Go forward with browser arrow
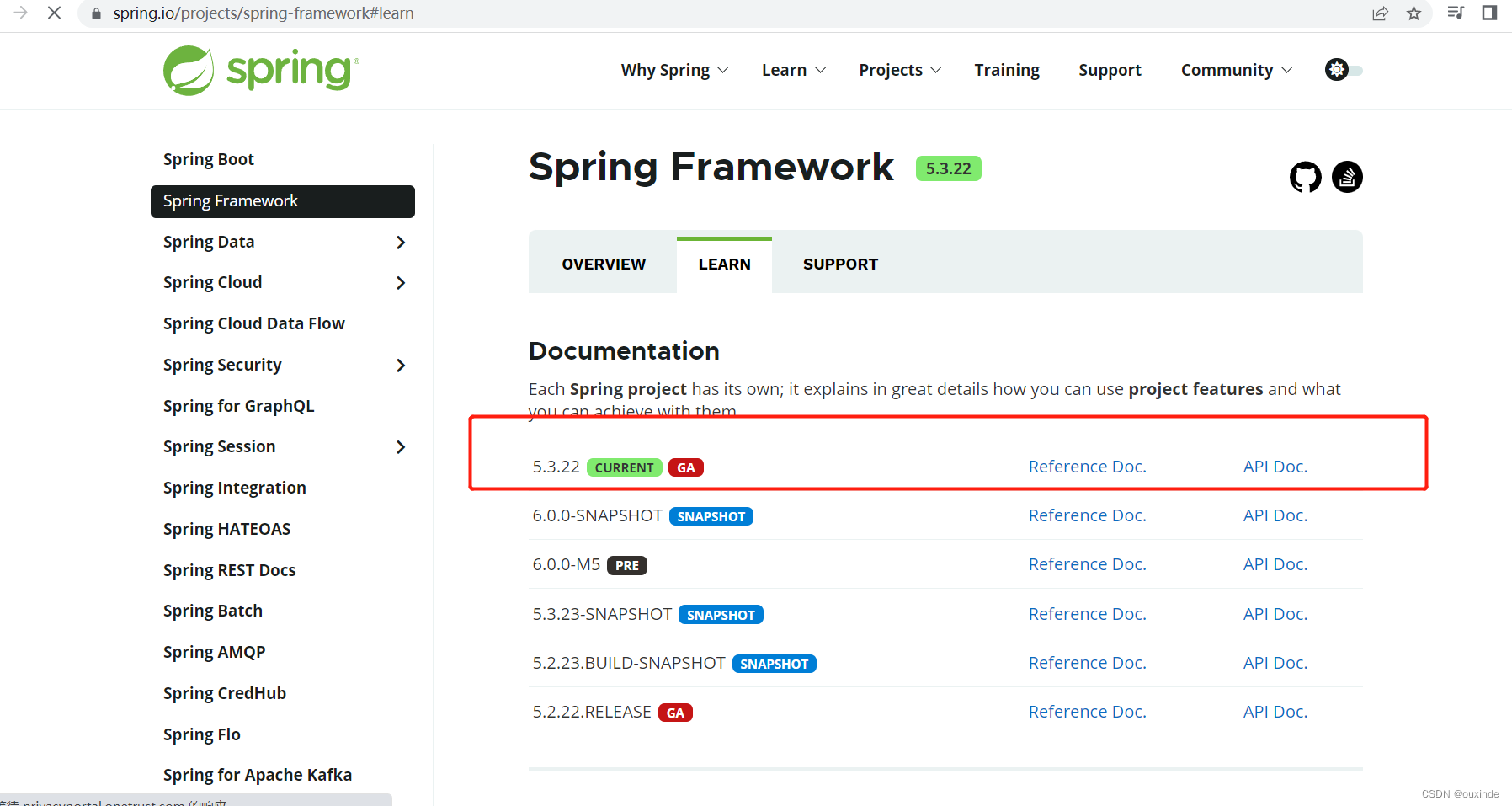Screen dimensions: 1512x806 20,13
